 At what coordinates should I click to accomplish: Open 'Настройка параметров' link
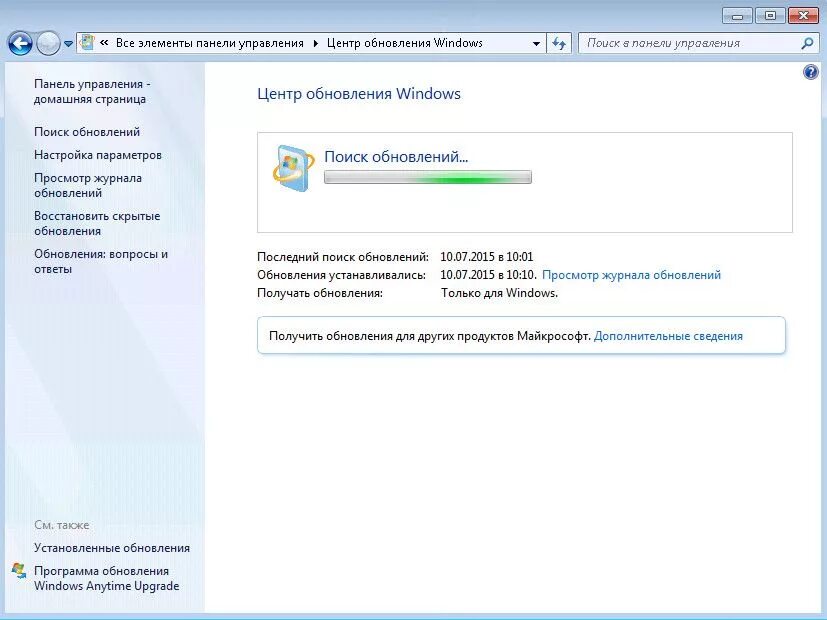(x=98, y=155)
